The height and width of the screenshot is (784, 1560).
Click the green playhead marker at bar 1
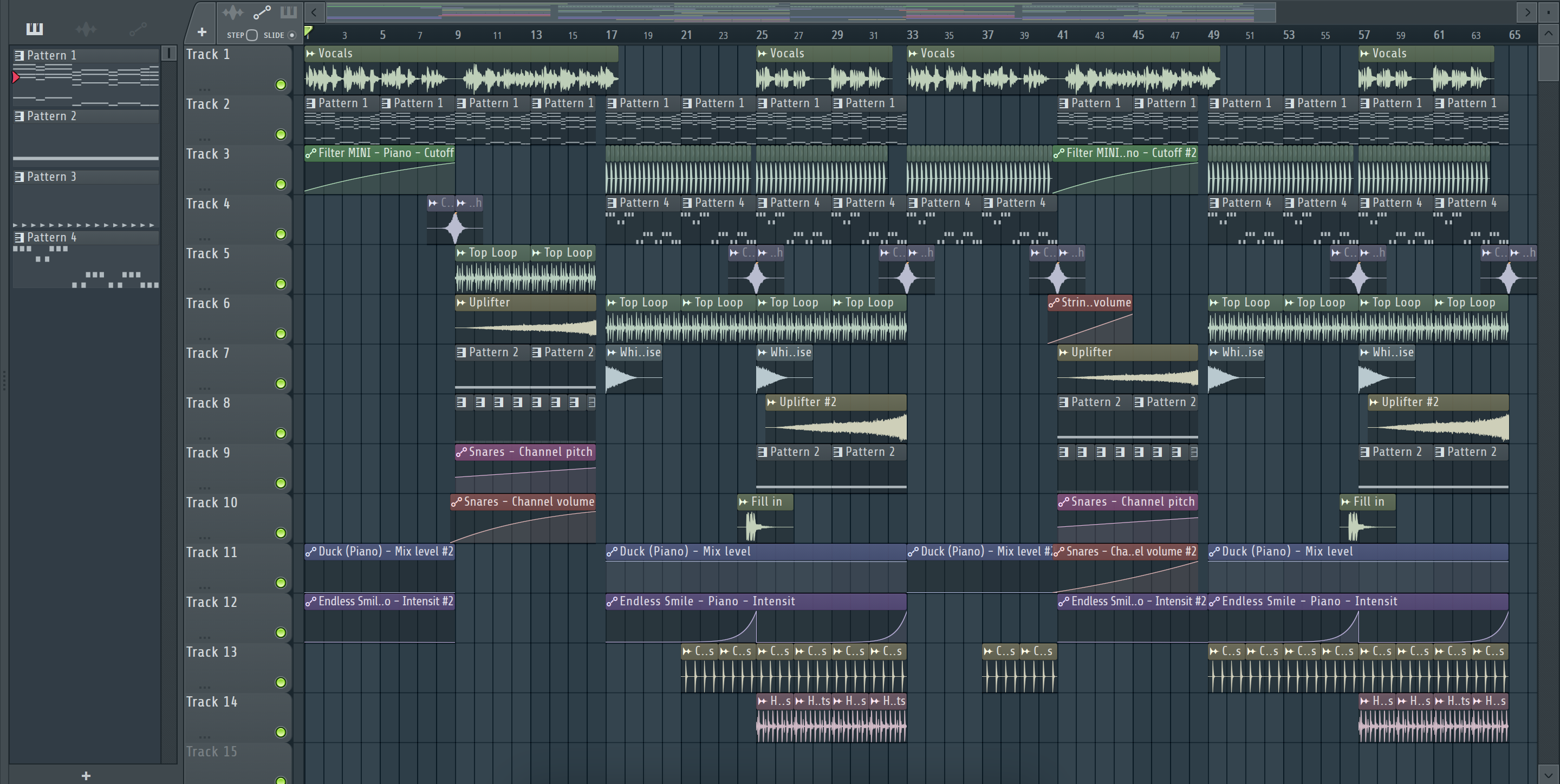(x=308, y=31)
